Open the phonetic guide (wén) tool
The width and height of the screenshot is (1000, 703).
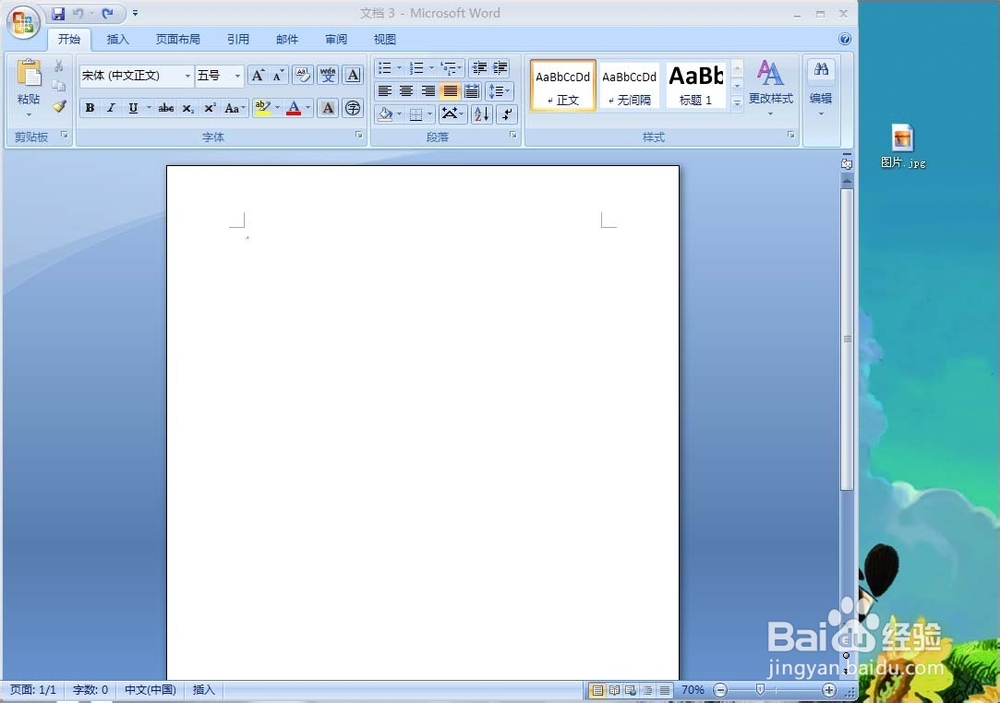328,75
